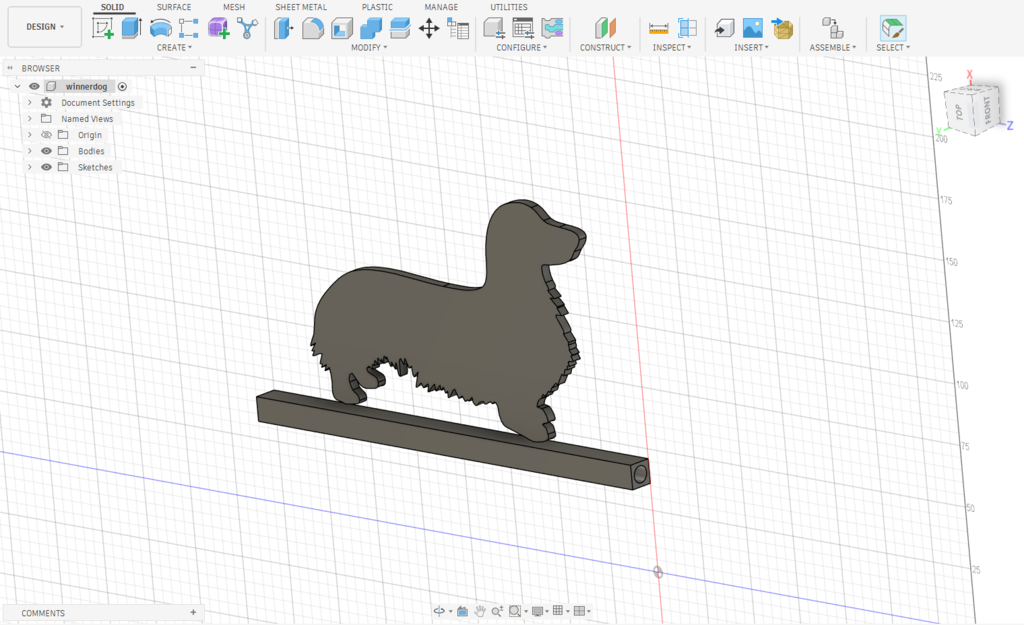The height and width of the screenshot is (625, 1024).
Task: Switch to the SHEET METAL tab
Action: pyautogui.click(x=300, y=7)
